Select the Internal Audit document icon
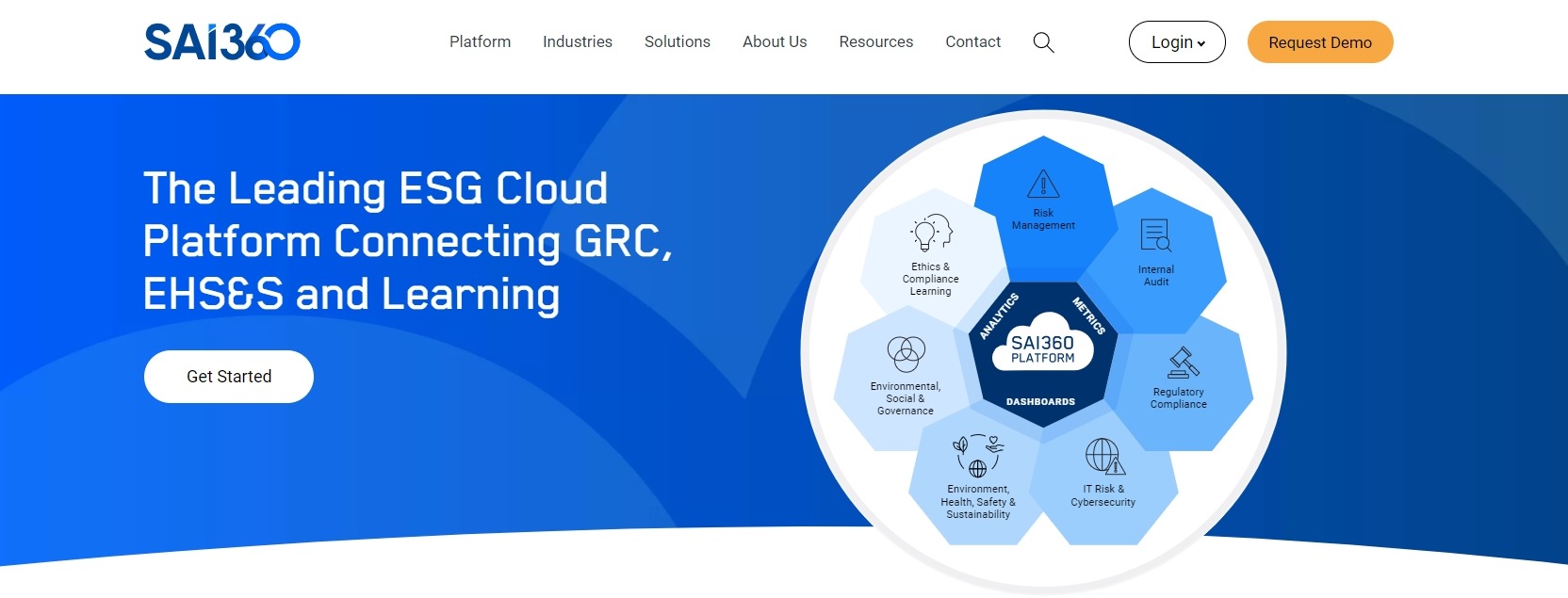This screenshot has width=1568, height=598. [x=1155, y=235]
